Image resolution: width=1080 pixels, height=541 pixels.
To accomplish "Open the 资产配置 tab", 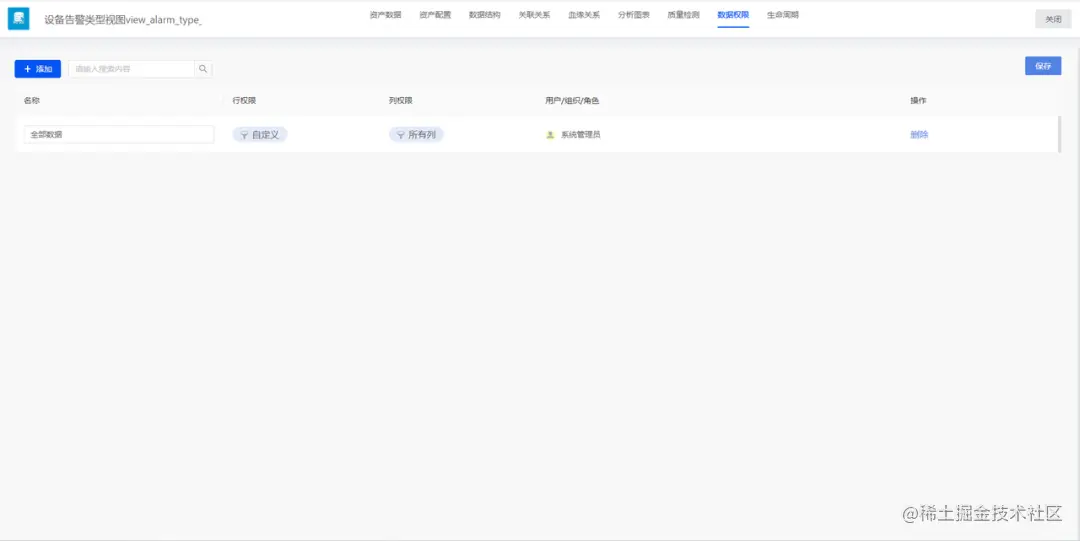I will [x=435, y=14].
